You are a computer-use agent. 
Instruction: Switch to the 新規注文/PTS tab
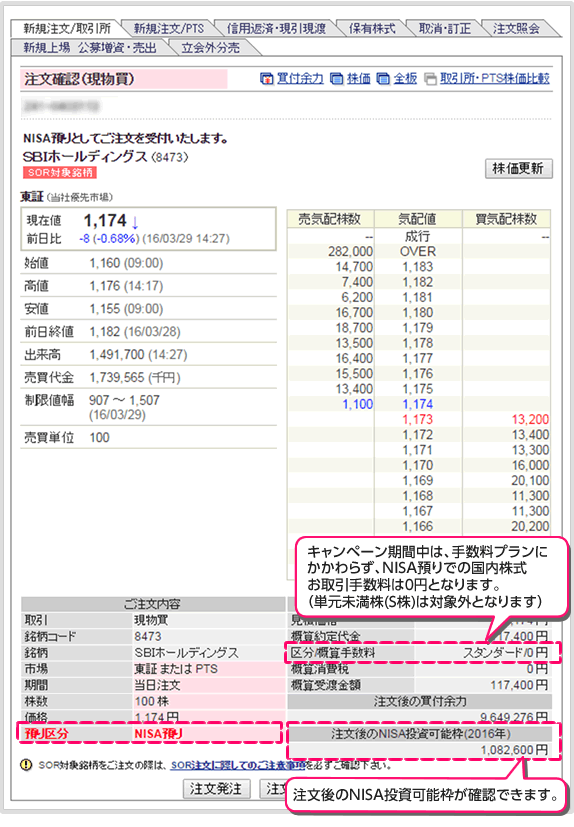click(168, 28)
